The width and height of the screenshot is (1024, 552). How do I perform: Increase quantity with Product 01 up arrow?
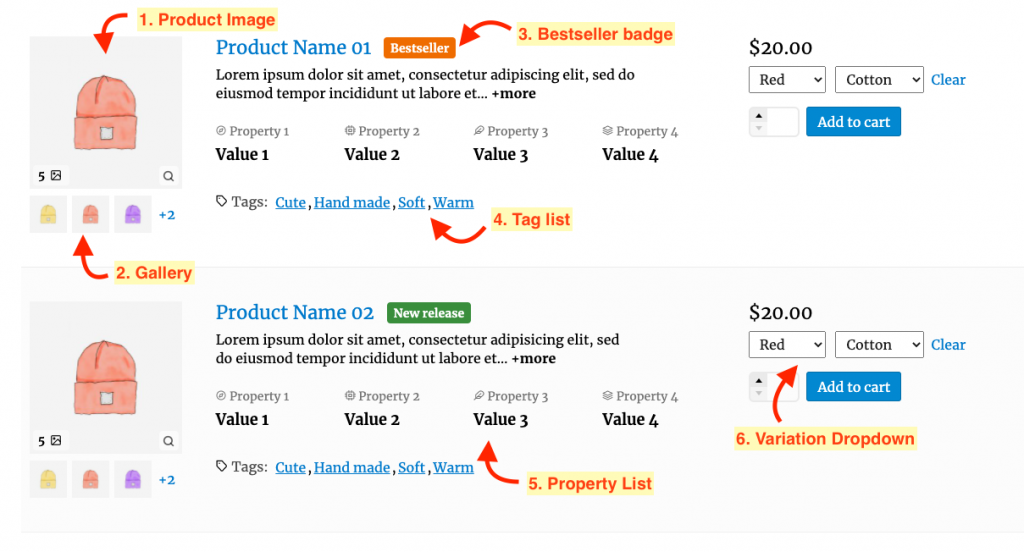(x=759, y=116)
